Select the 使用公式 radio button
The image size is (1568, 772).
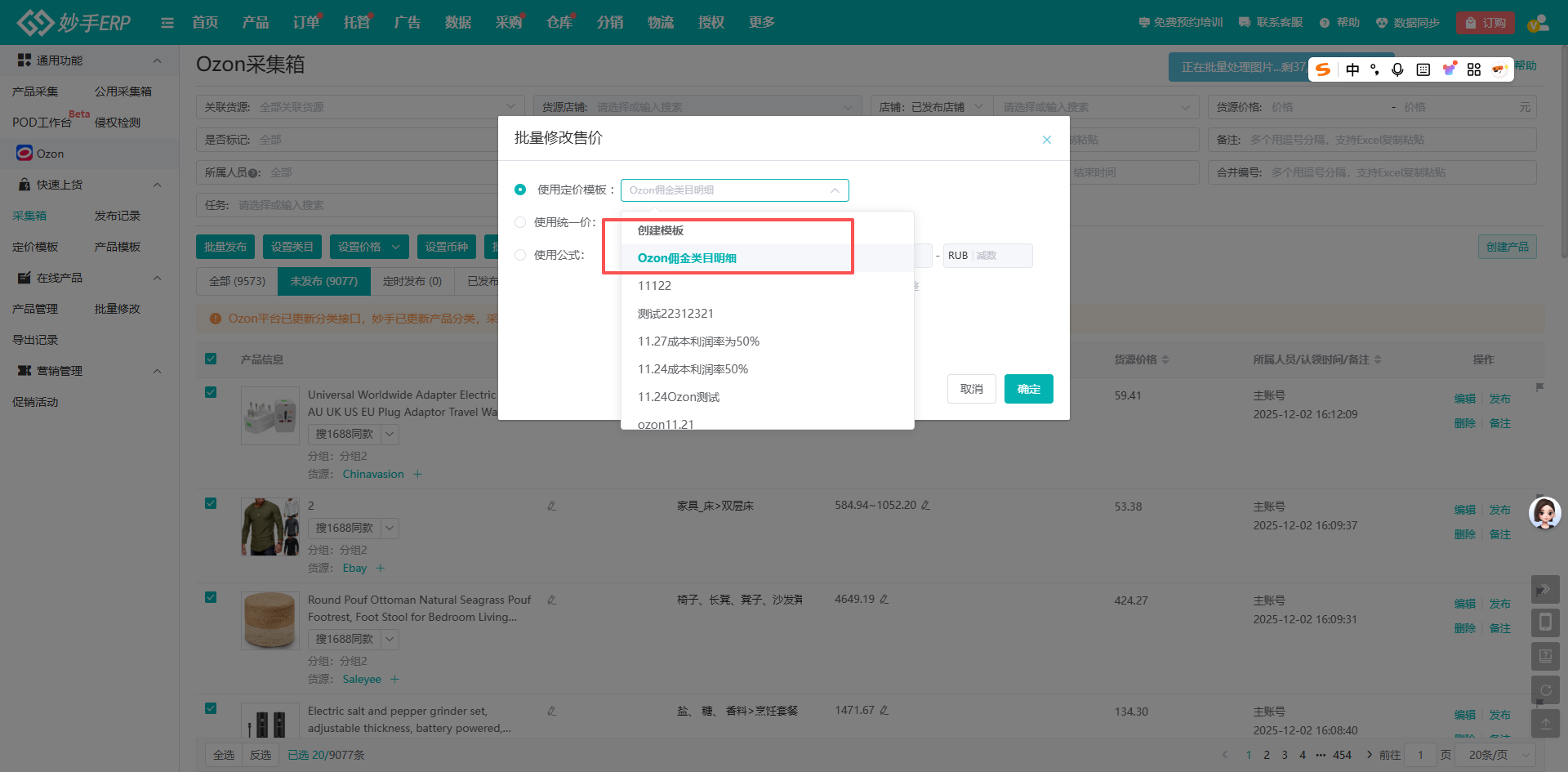click(520, 255)
